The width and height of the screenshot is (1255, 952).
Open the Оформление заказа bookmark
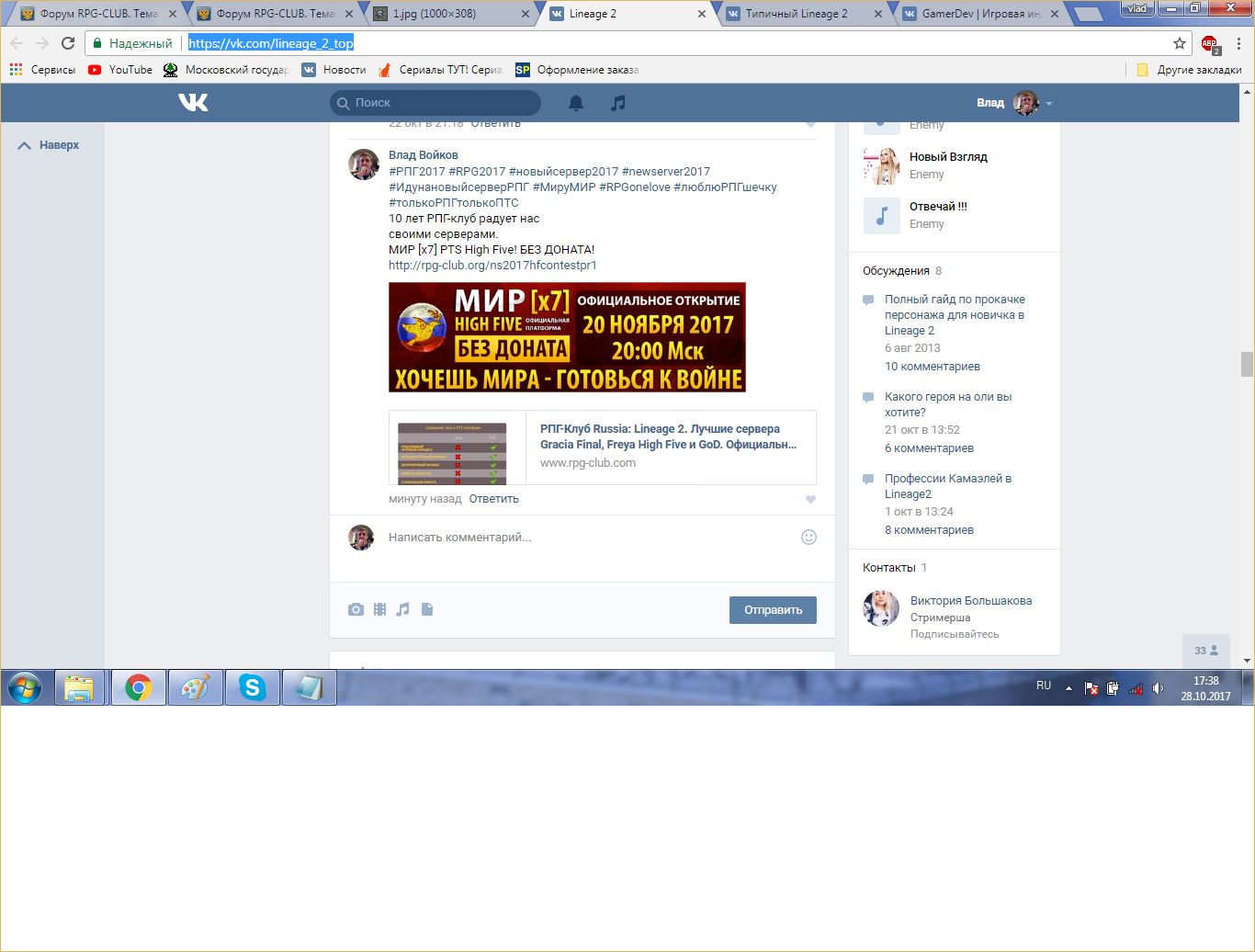(x=577, y=70)
